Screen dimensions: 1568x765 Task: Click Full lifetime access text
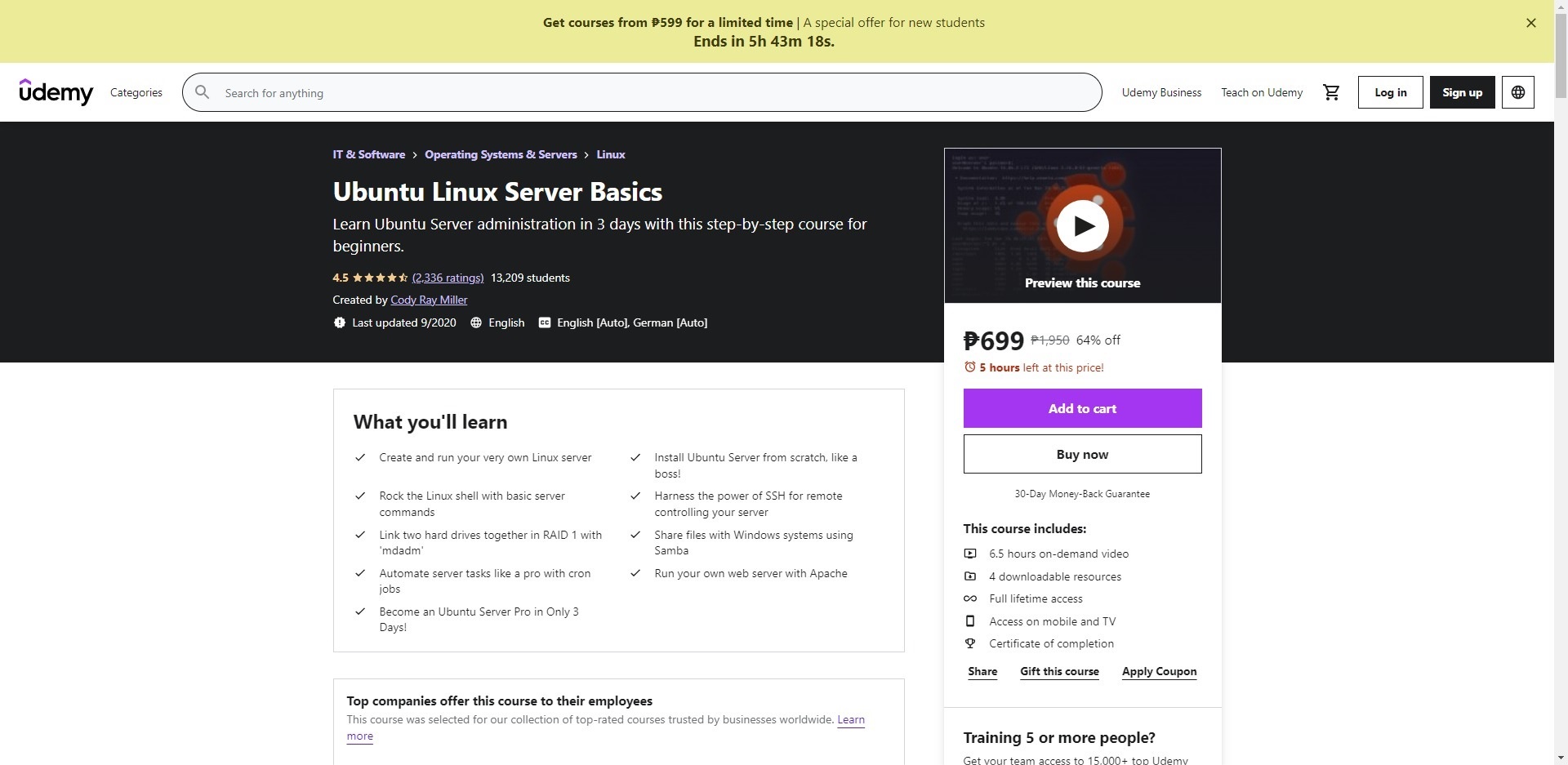(1036, 598)
